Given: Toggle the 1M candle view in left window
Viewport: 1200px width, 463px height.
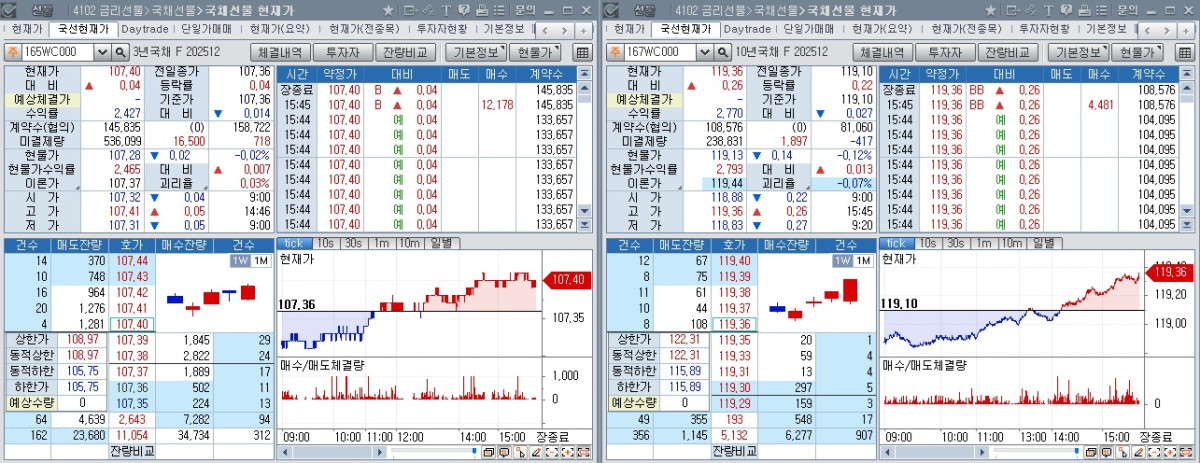Looking at the screenshot, I should (x=261, y=261).
